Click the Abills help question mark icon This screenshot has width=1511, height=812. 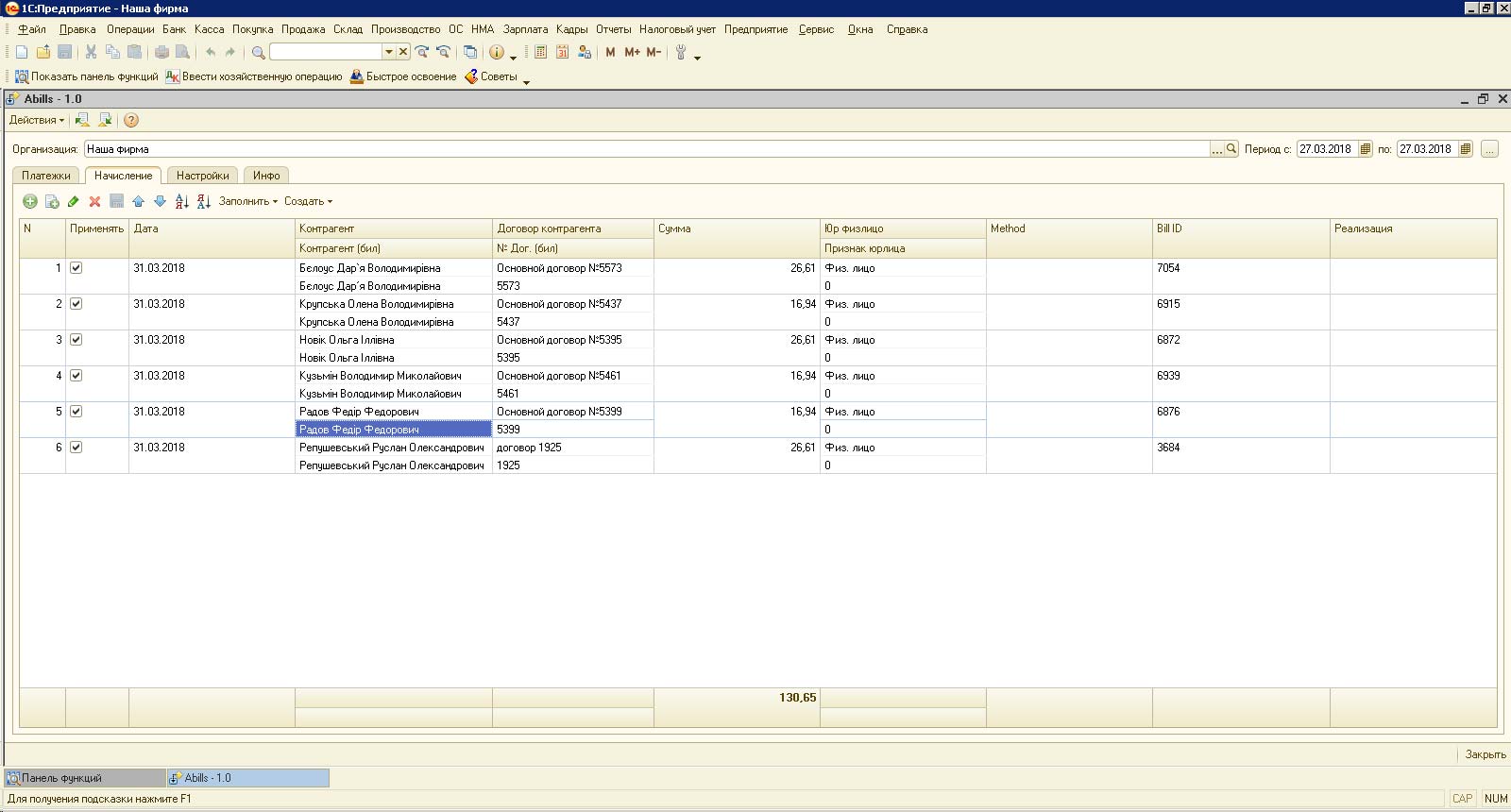pos(131,120)
